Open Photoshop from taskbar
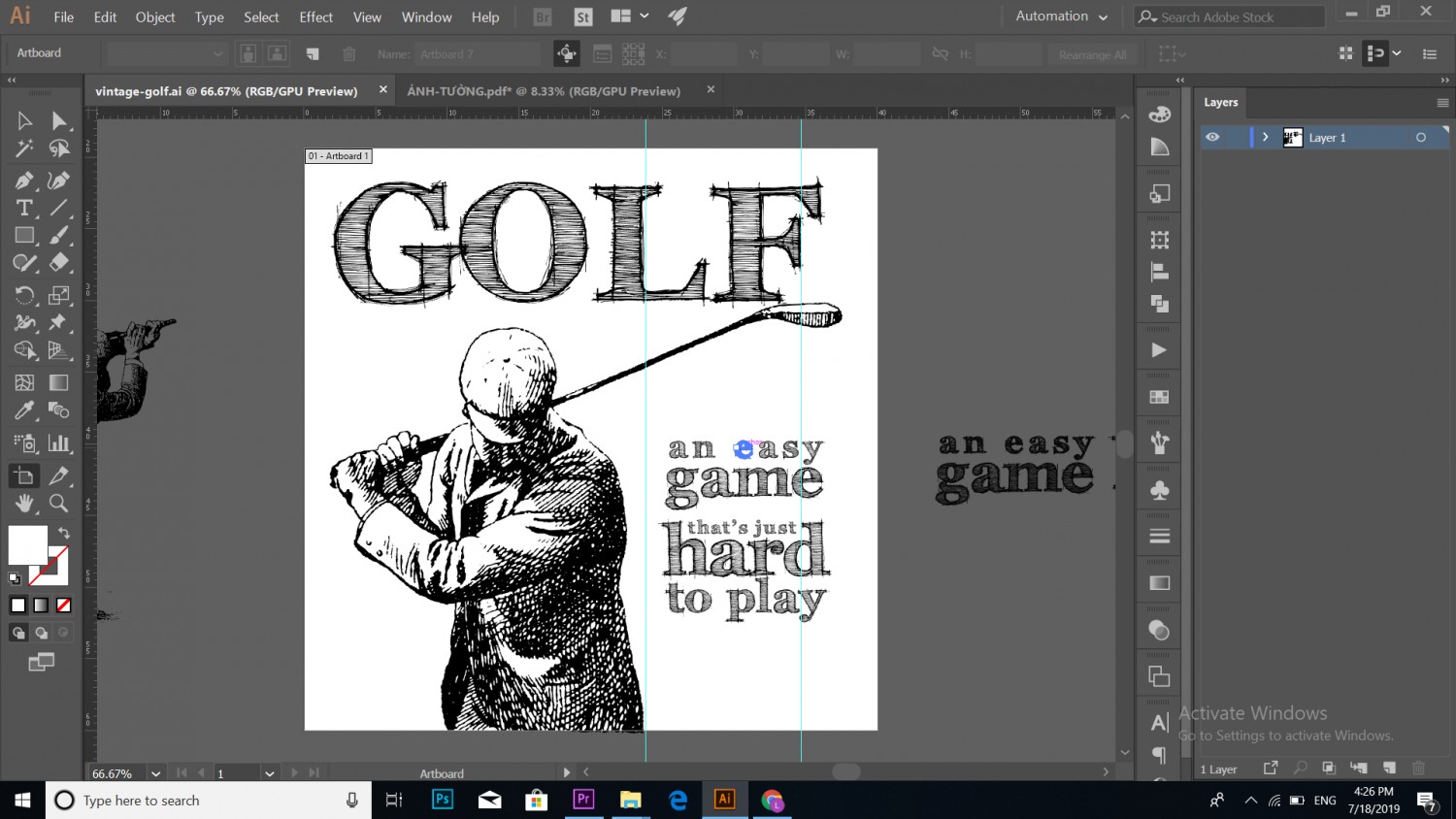The width and height of the screenshot is (1456, 819). click(x=443, y=800)
